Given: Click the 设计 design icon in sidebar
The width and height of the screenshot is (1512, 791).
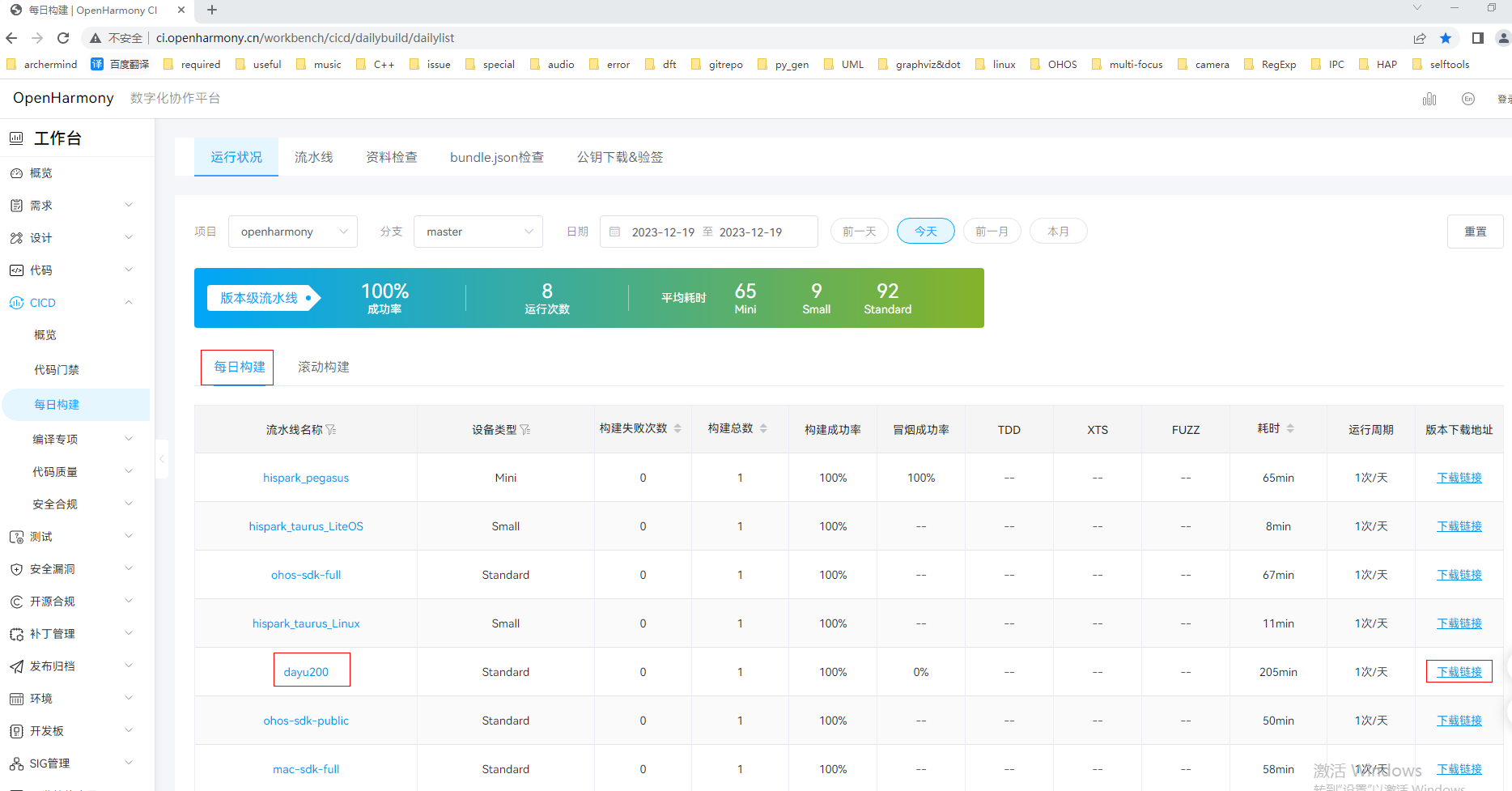Looking at the screenshot, I should click(16, 238).
